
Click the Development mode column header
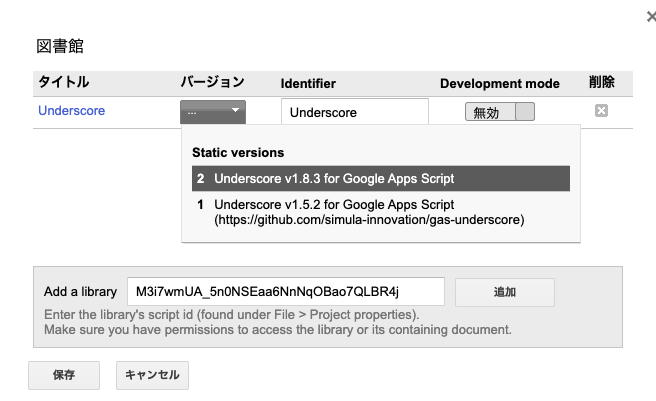point(499,83)
